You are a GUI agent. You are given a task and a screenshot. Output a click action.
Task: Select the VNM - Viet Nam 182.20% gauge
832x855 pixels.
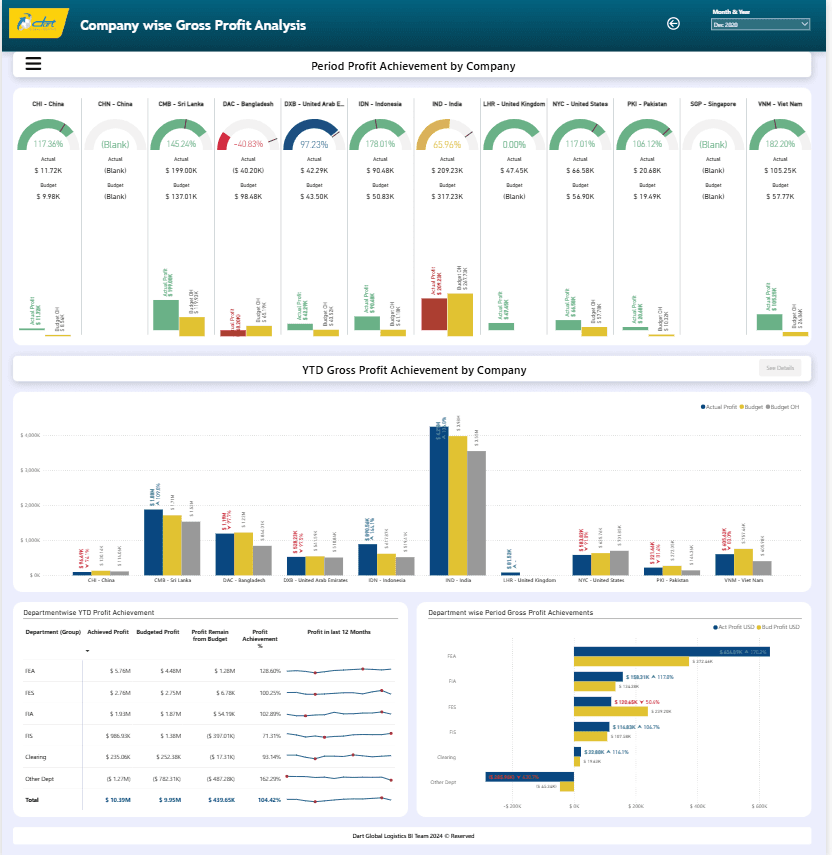click(780, 135)
